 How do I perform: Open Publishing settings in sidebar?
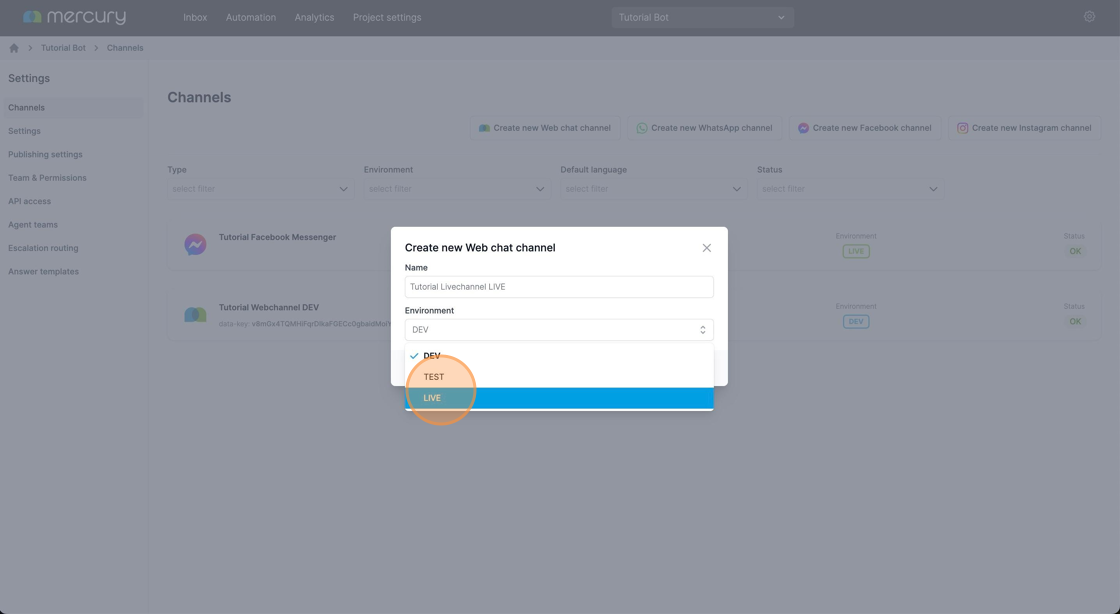(x=45, y=155)
